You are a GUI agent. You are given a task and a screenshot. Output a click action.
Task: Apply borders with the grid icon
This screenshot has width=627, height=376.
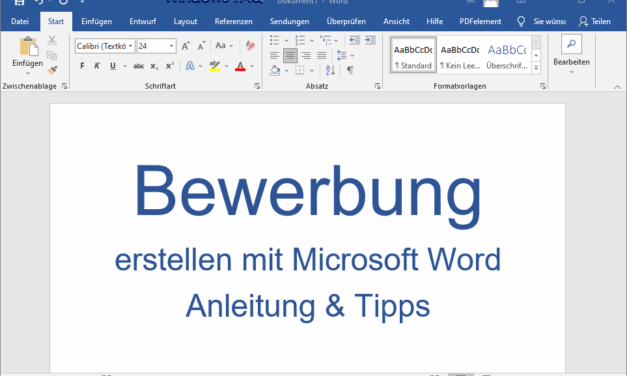[300, 70]
